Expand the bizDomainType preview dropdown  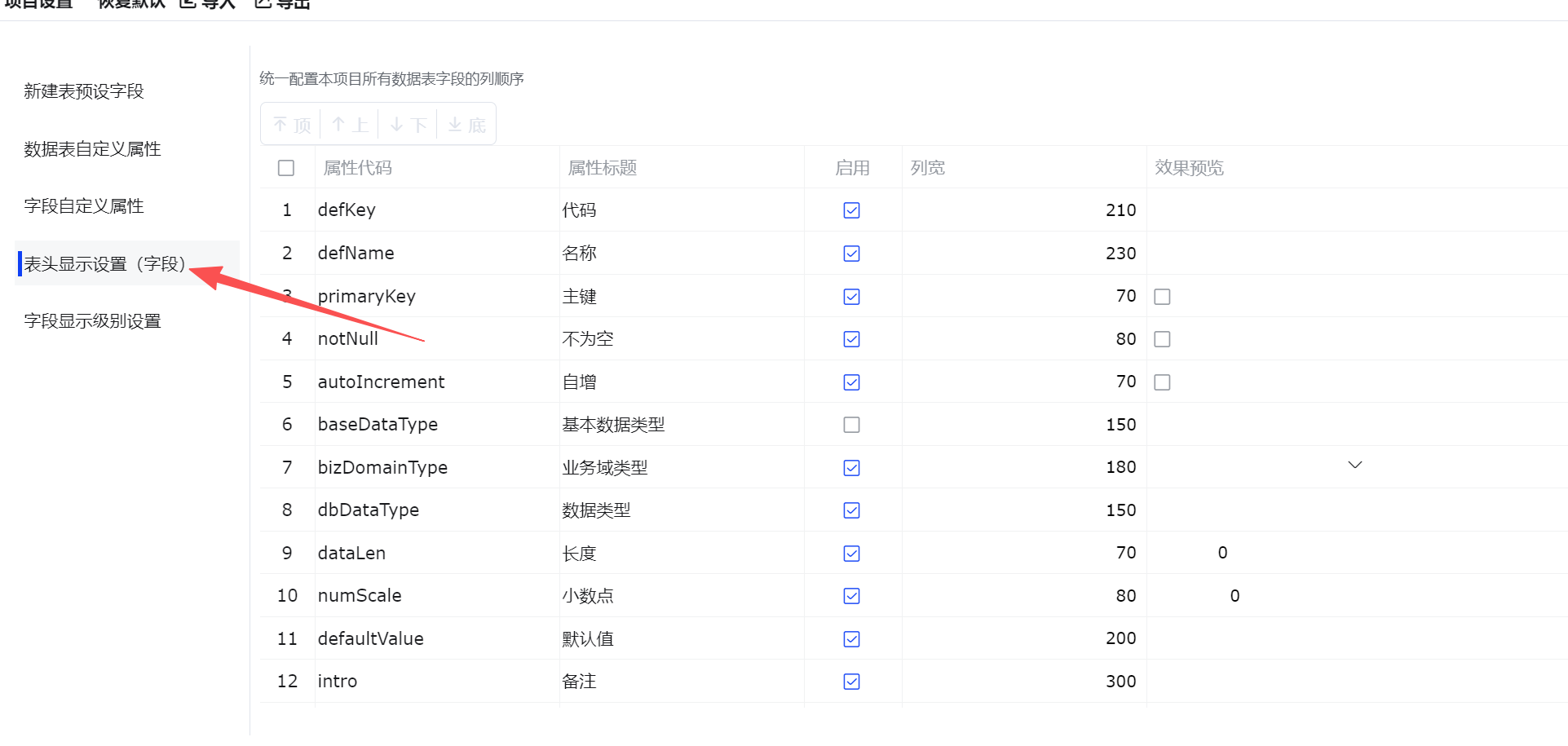click(x=1354, y=466)
